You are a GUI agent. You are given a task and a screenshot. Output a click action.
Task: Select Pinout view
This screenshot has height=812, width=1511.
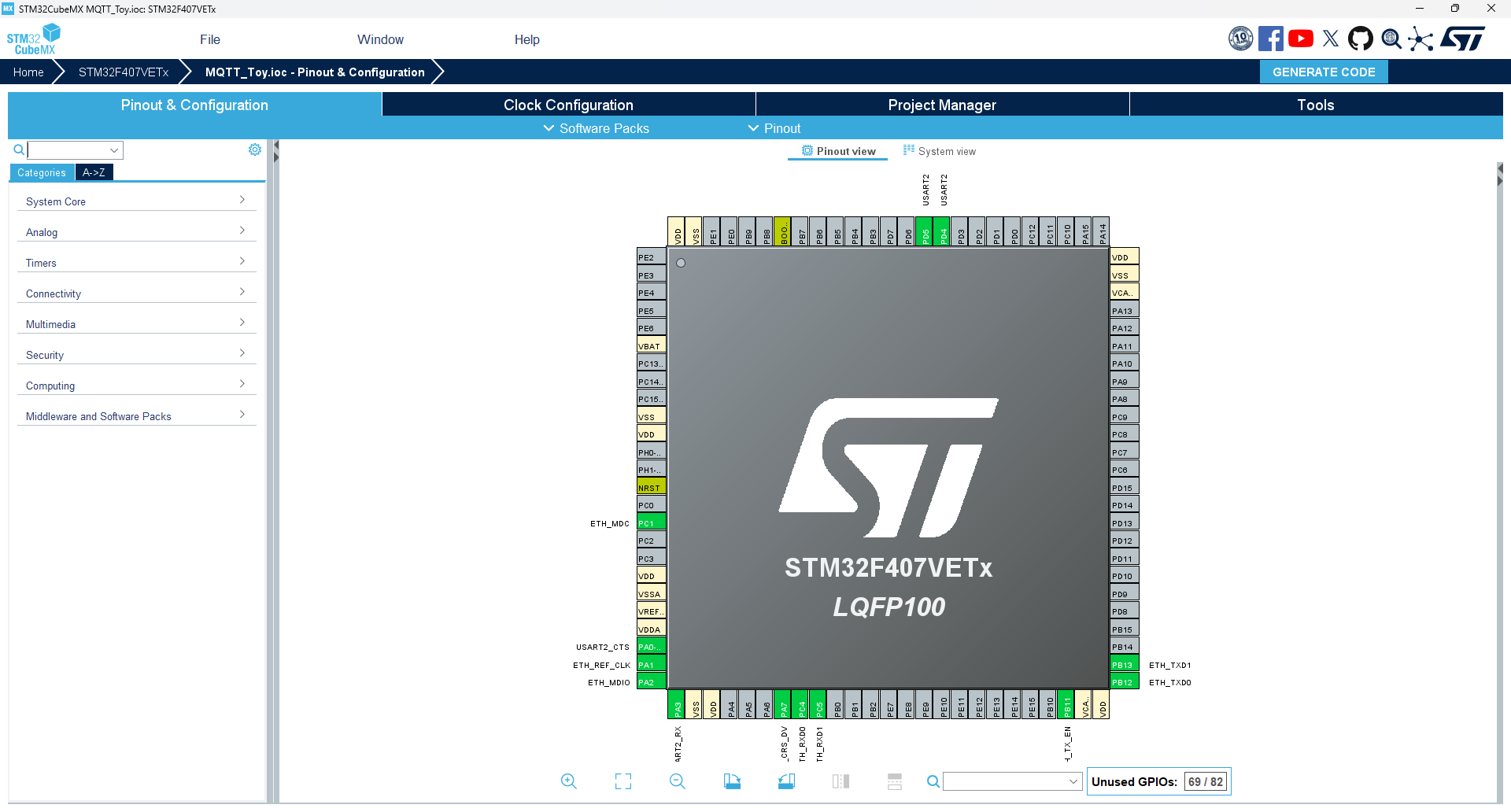pos(838,151)
